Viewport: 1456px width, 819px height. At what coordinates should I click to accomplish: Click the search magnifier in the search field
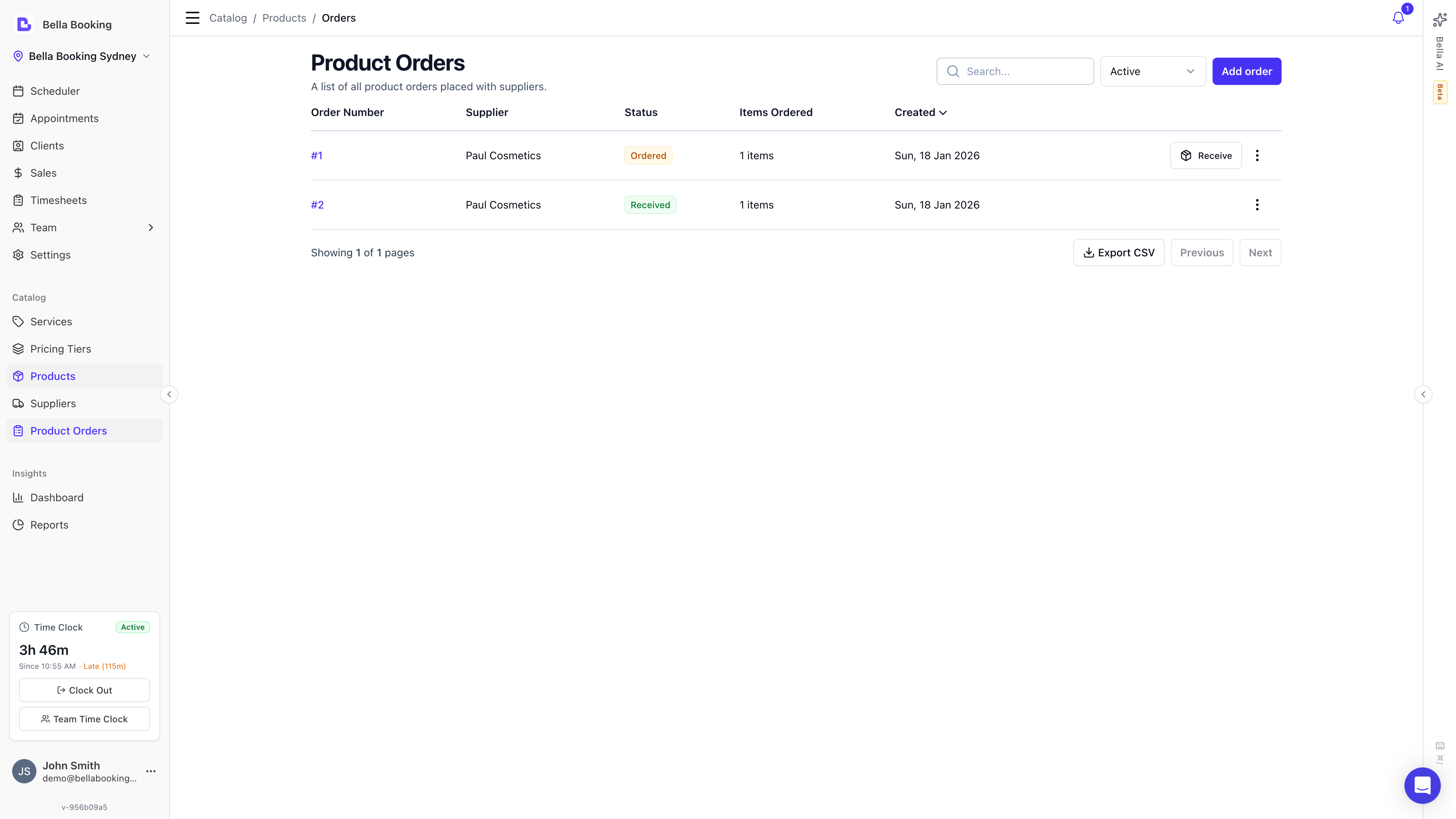tap(954, 71)
